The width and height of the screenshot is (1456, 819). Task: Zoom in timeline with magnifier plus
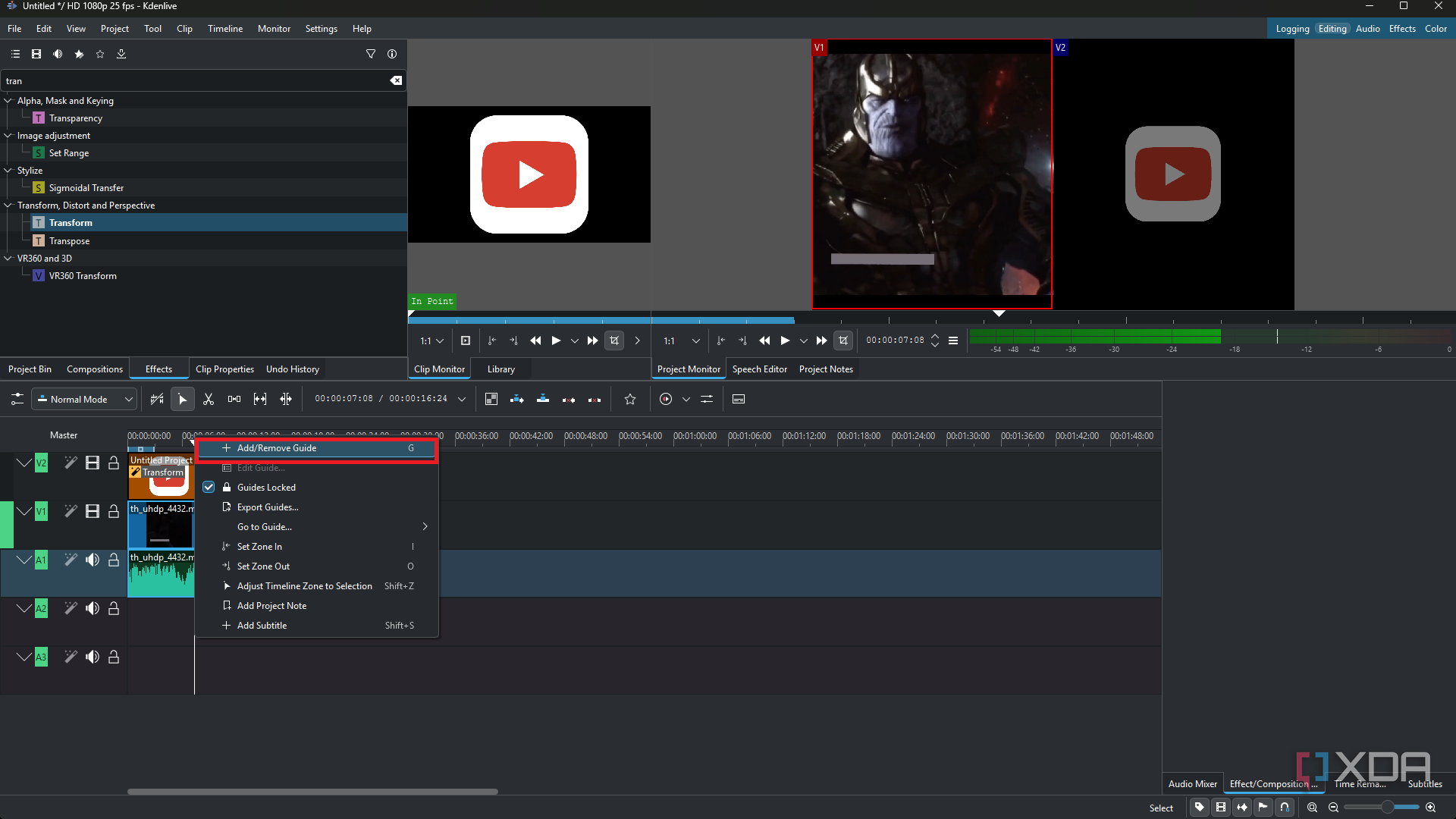point(1430,808)
